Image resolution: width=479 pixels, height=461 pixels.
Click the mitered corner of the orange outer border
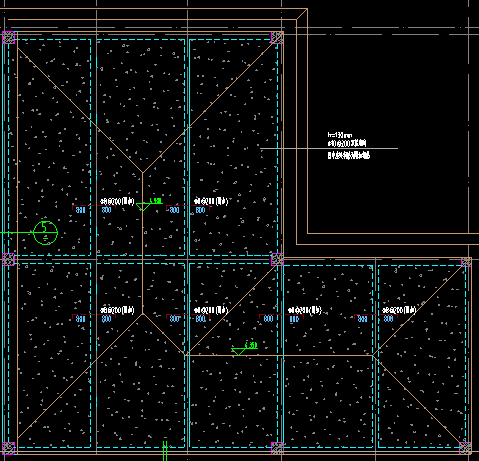(x=302, y=14)
